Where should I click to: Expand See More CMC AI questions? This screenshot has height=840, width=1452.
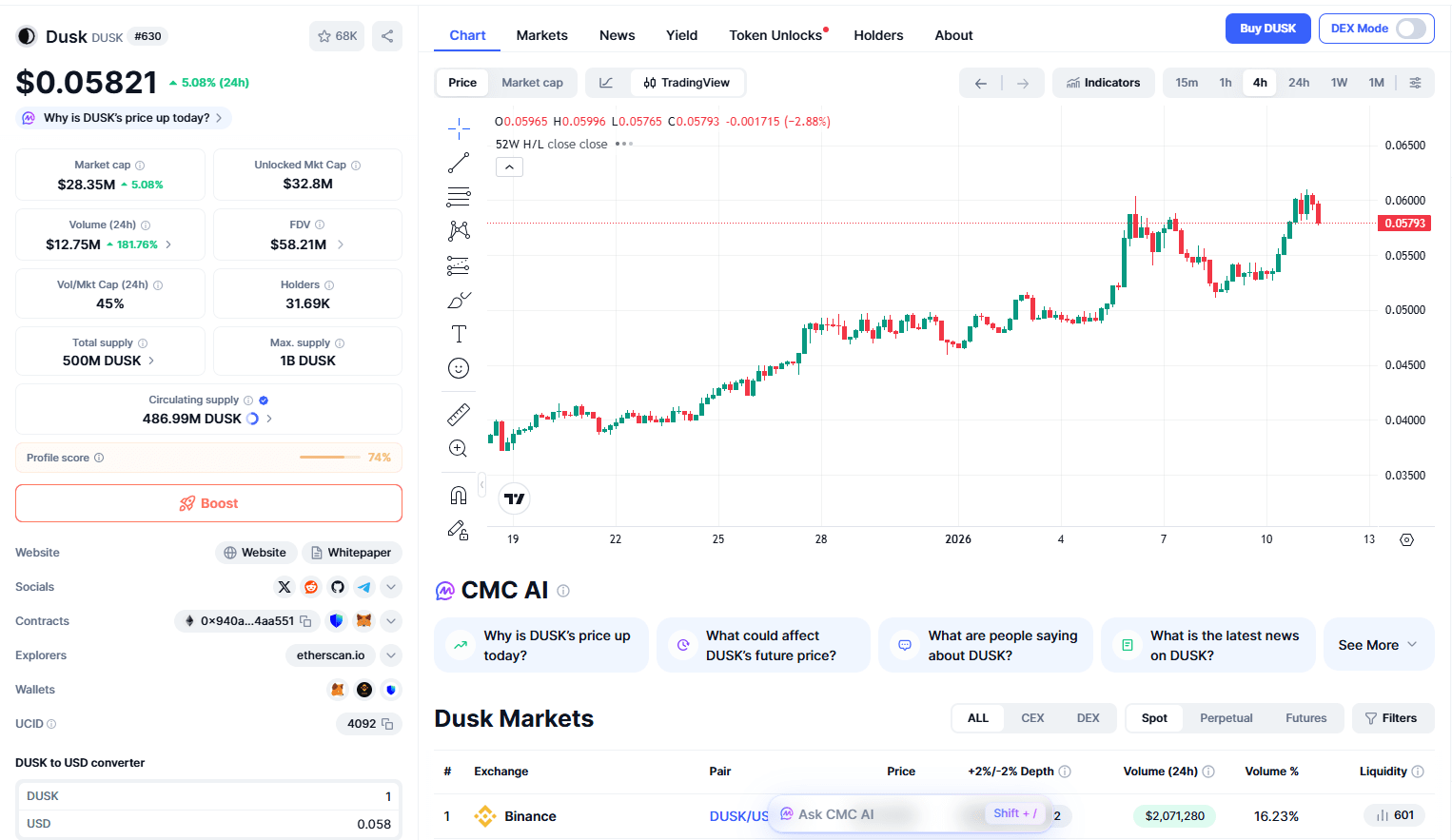point(1379,645)
